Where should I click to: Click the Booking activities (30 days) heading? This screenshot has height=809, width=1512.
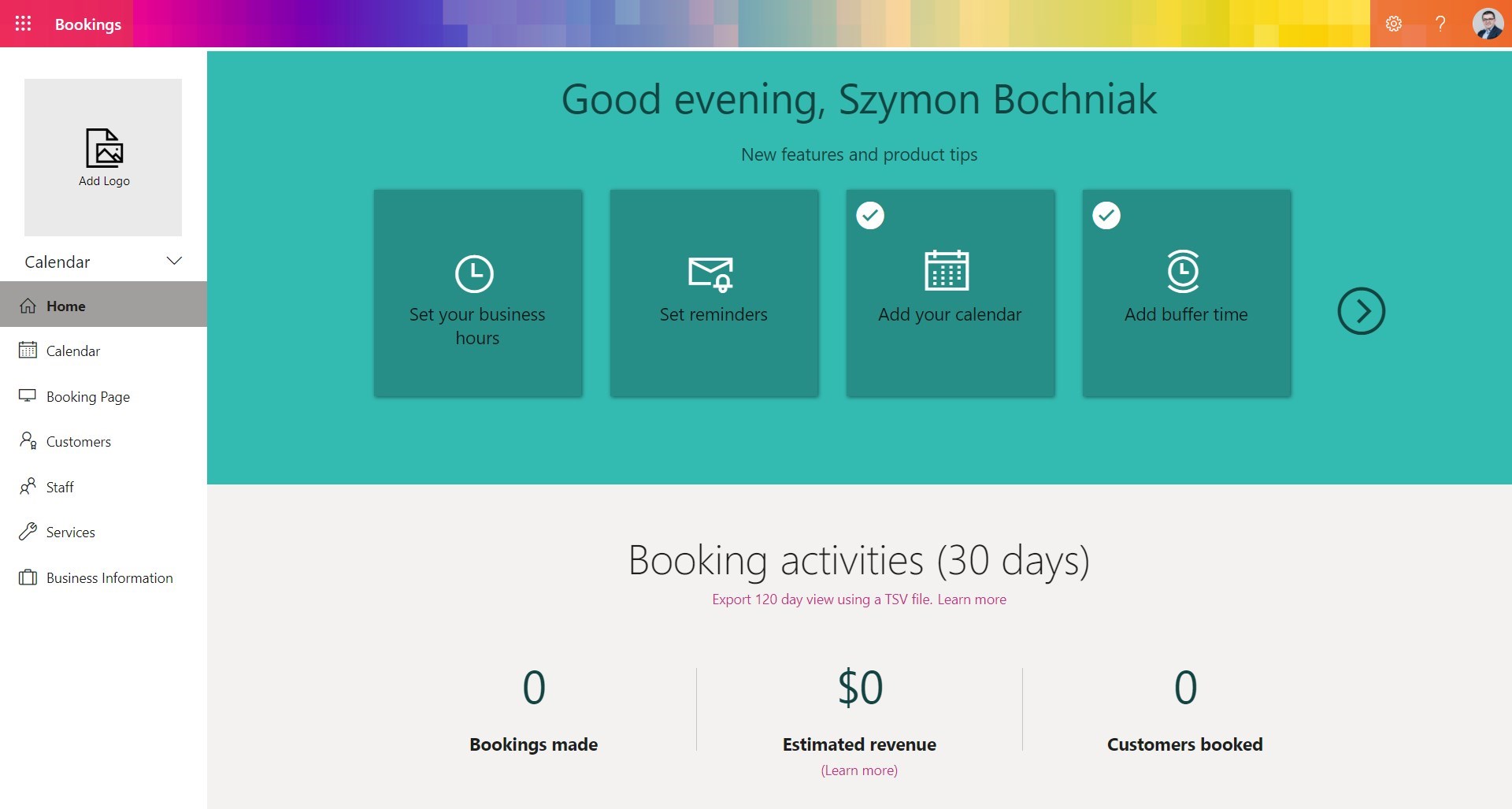click(x=859, y=561)
